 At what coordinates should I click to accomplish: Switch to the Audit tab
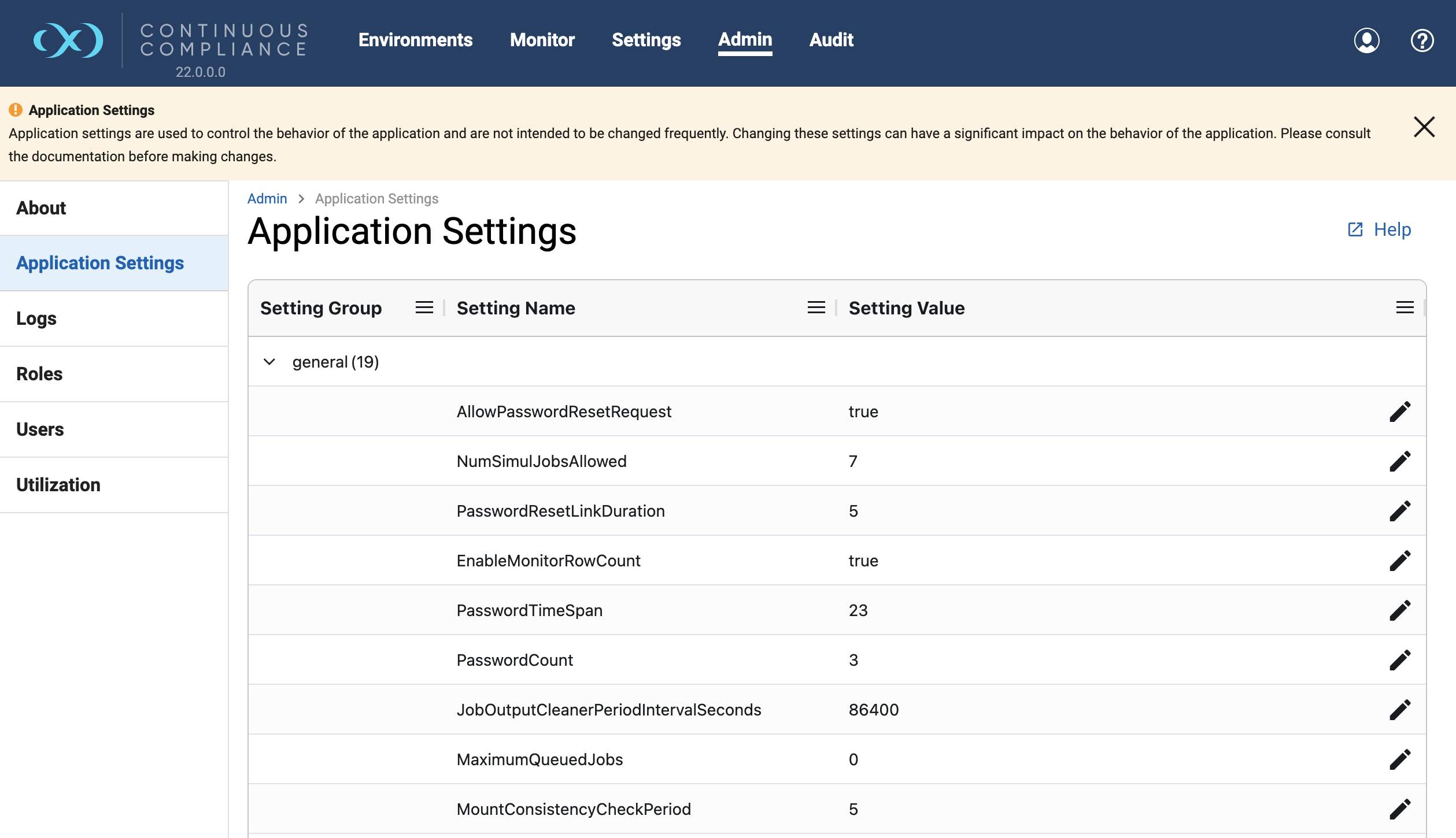[831, 40]
